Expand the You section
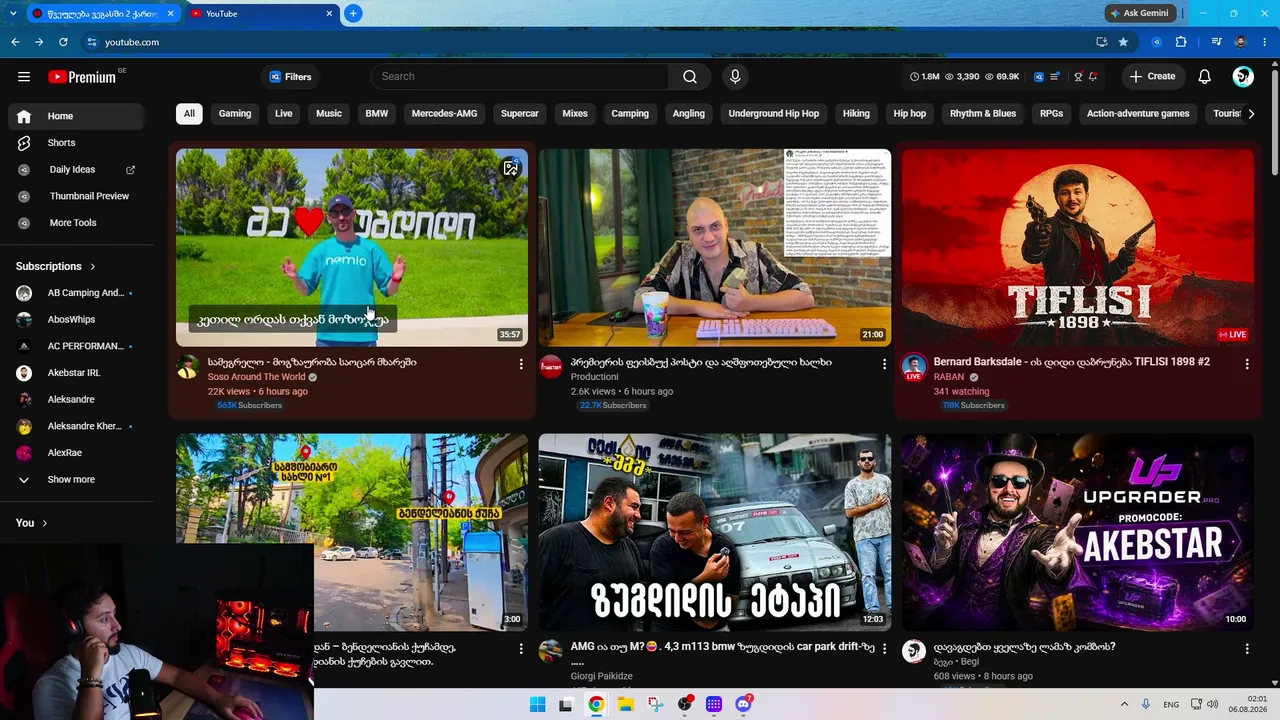This screenshot has height=720, width=1280. 32,523
